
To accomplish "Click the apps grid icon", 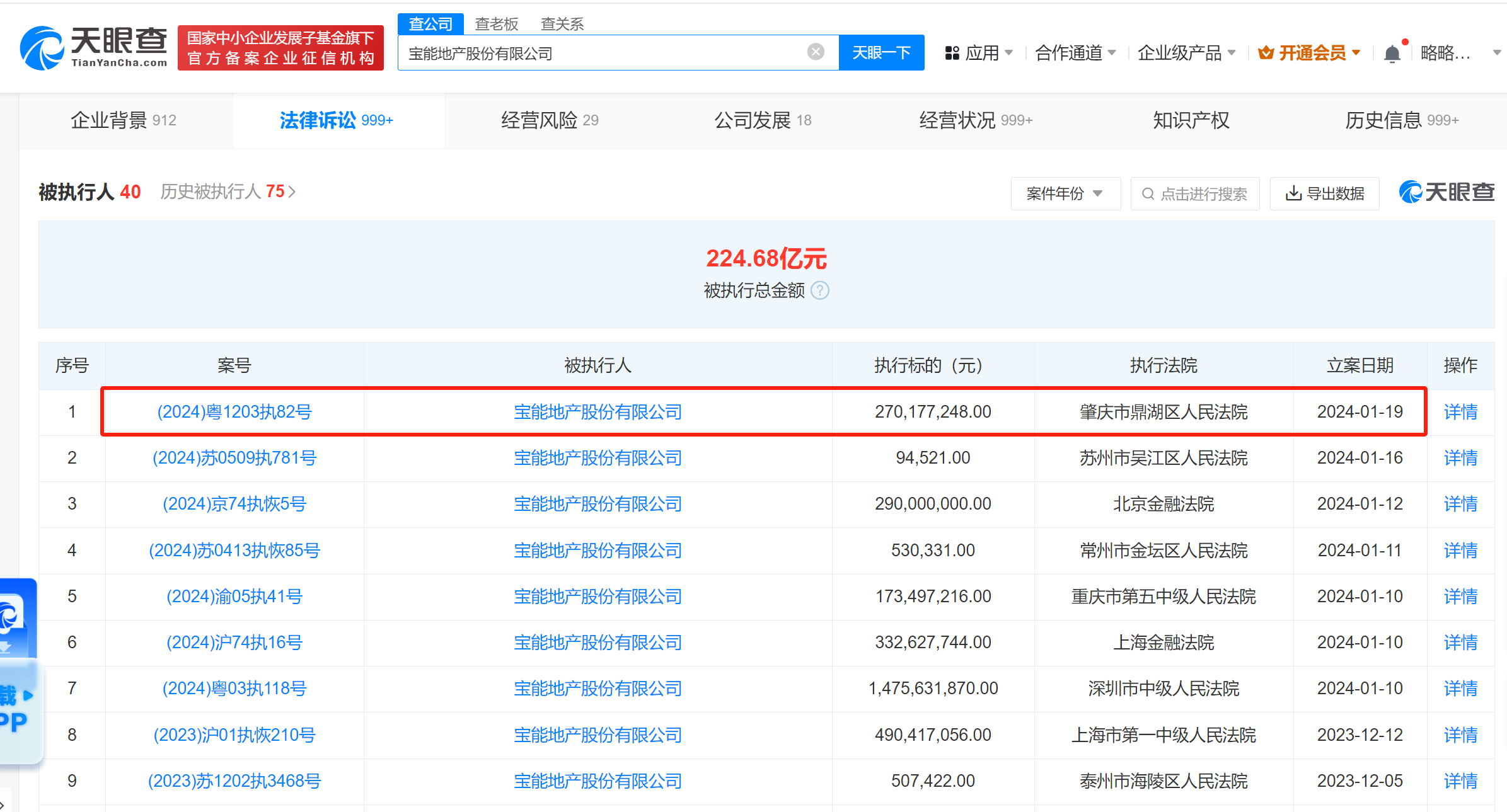I will (952, 53).
